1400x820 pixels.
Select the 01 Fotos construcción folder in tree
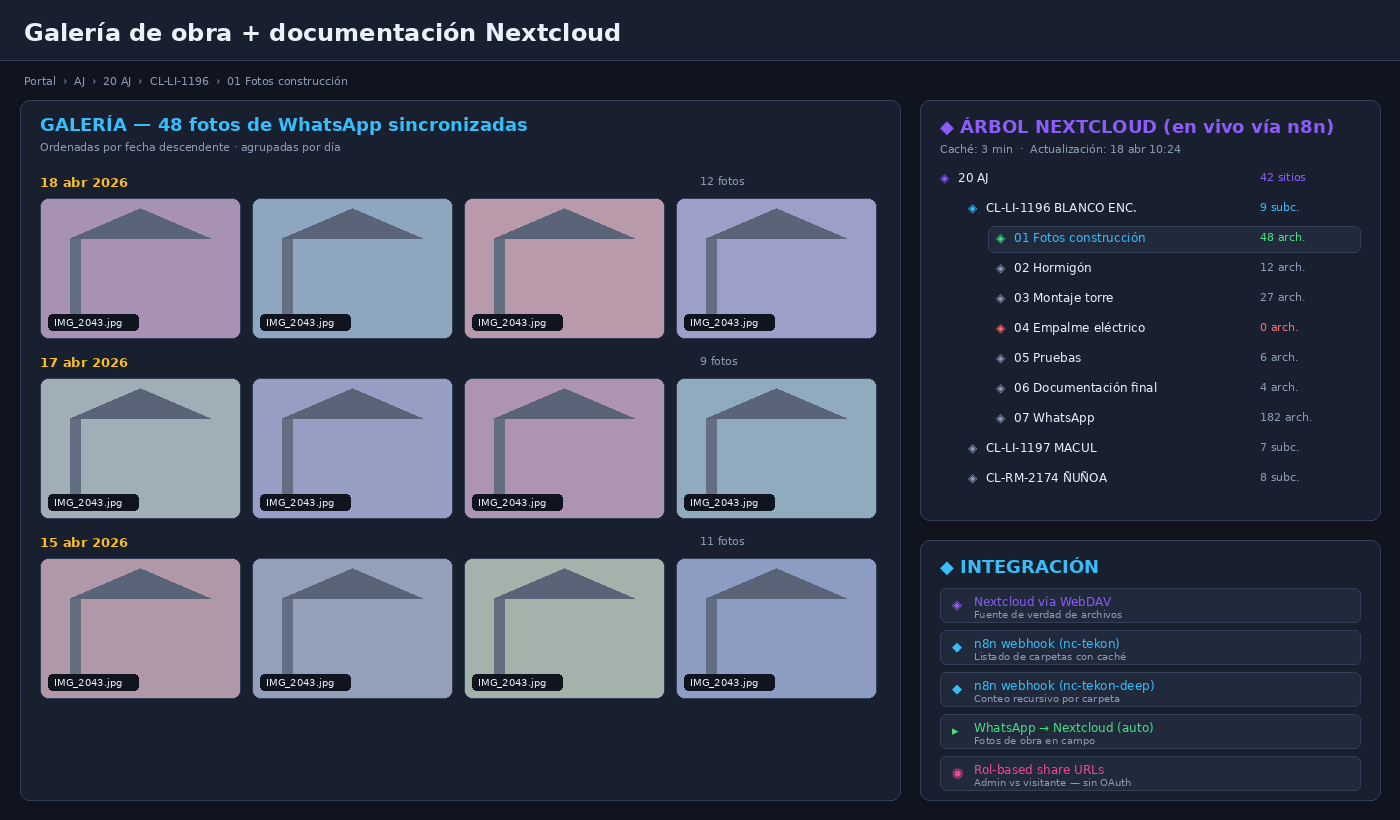pos(1174,239)
